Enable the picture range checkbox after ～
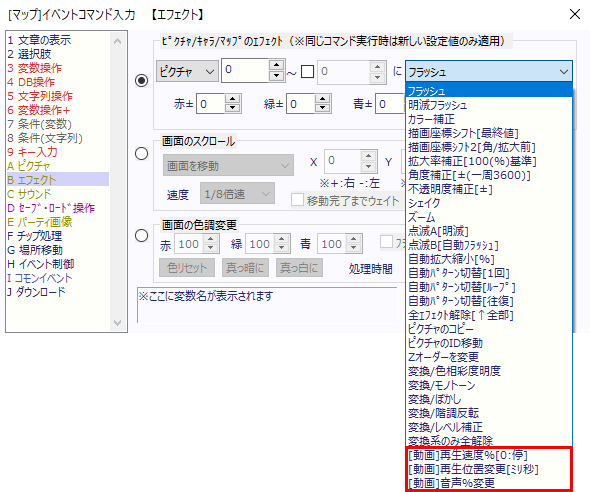 [x=307, y=71]
